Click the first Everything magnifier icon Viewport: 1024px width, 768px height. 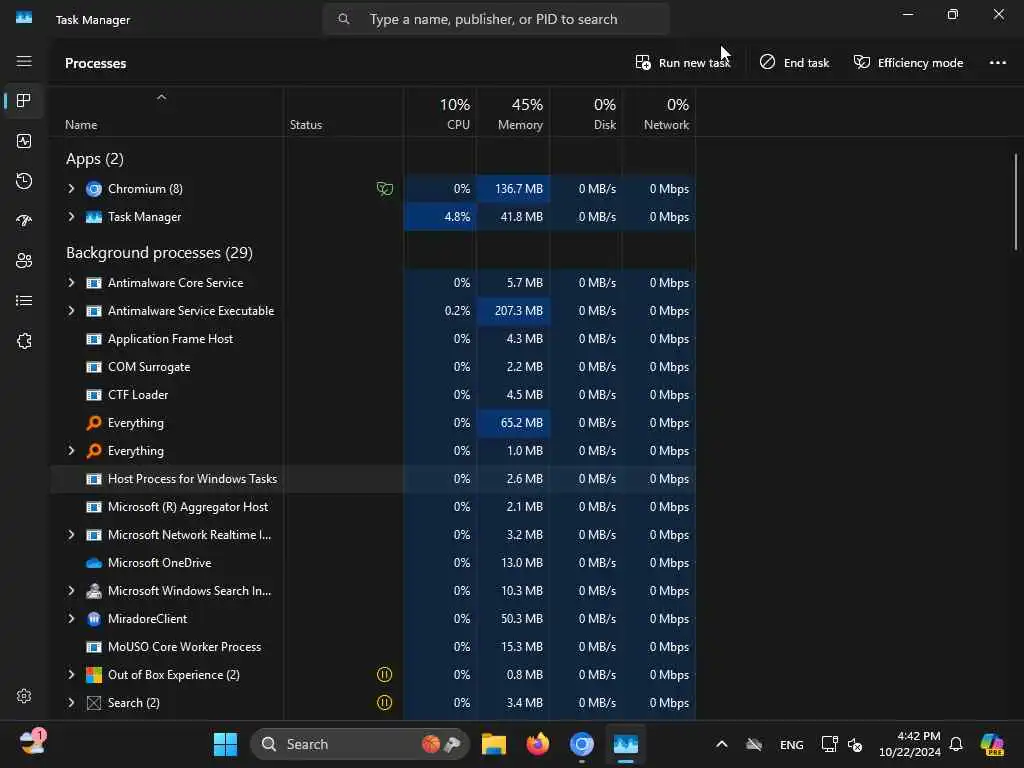94,423
